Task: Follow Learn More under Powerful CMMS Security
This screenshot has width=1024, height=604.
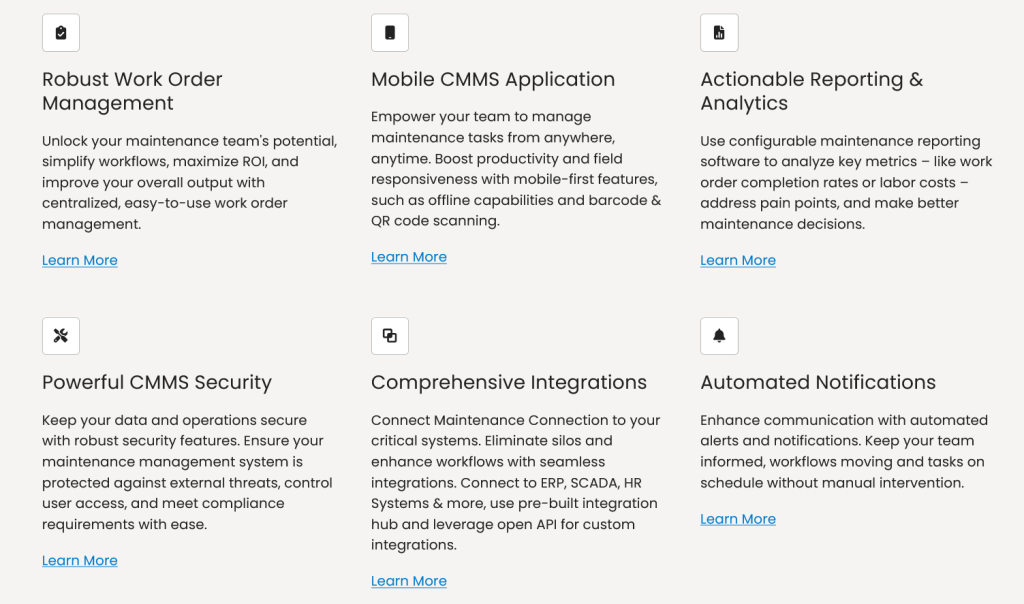Action: click(80, 561)
